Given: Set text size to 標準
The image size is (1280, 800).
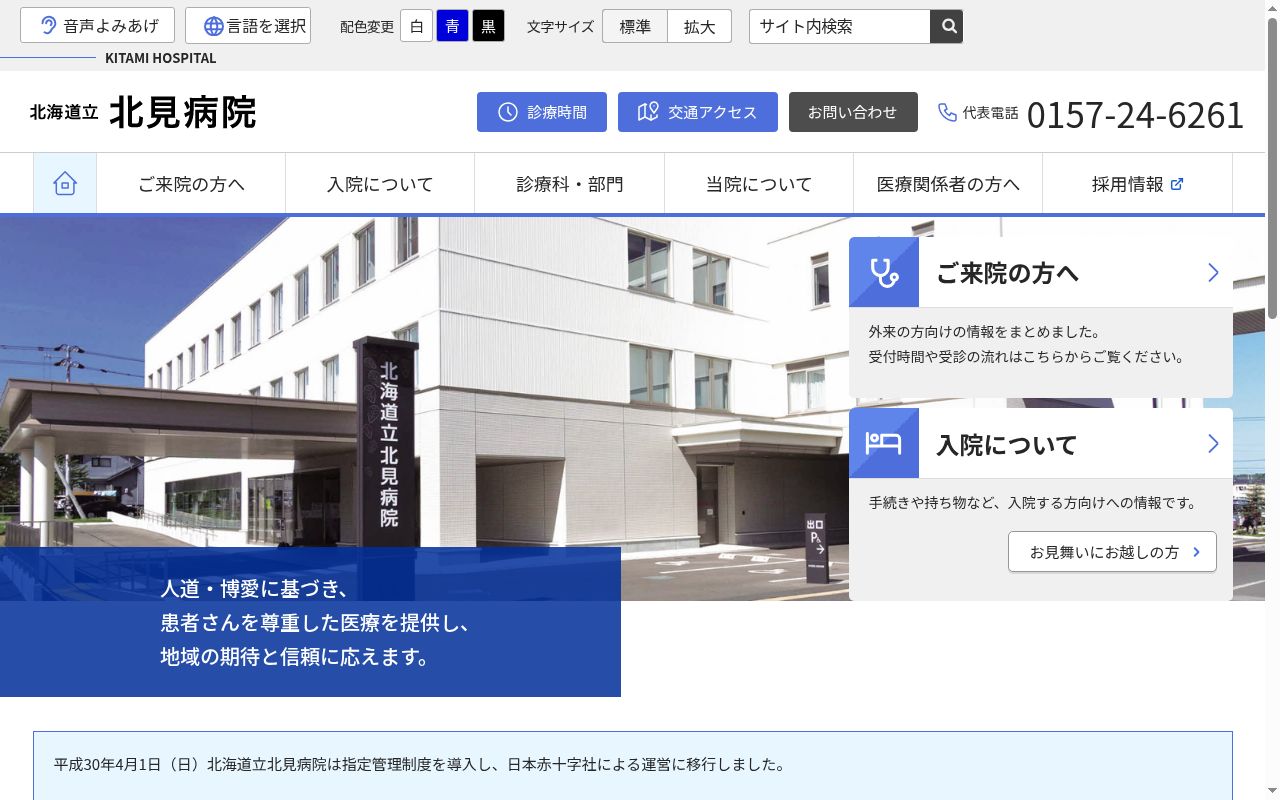Looking at the screenshot, I should (635, 26).
